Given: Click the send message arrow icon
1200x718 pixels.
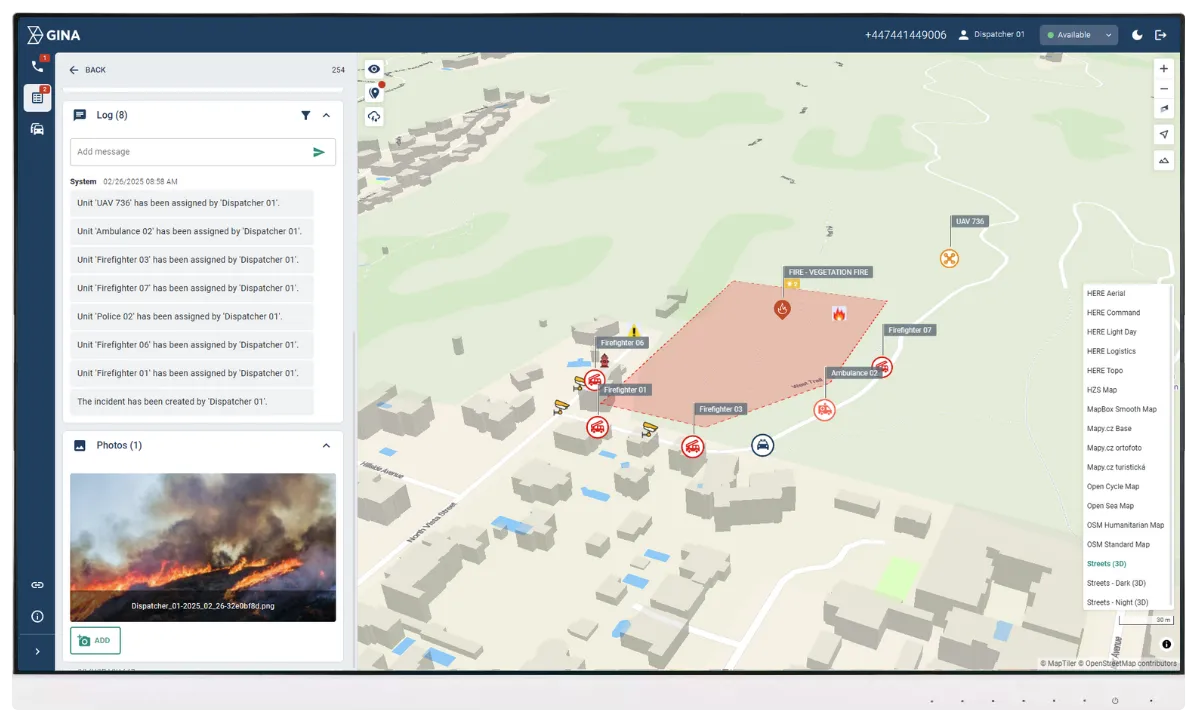Looking at the screenshot, I should (319, 152).
